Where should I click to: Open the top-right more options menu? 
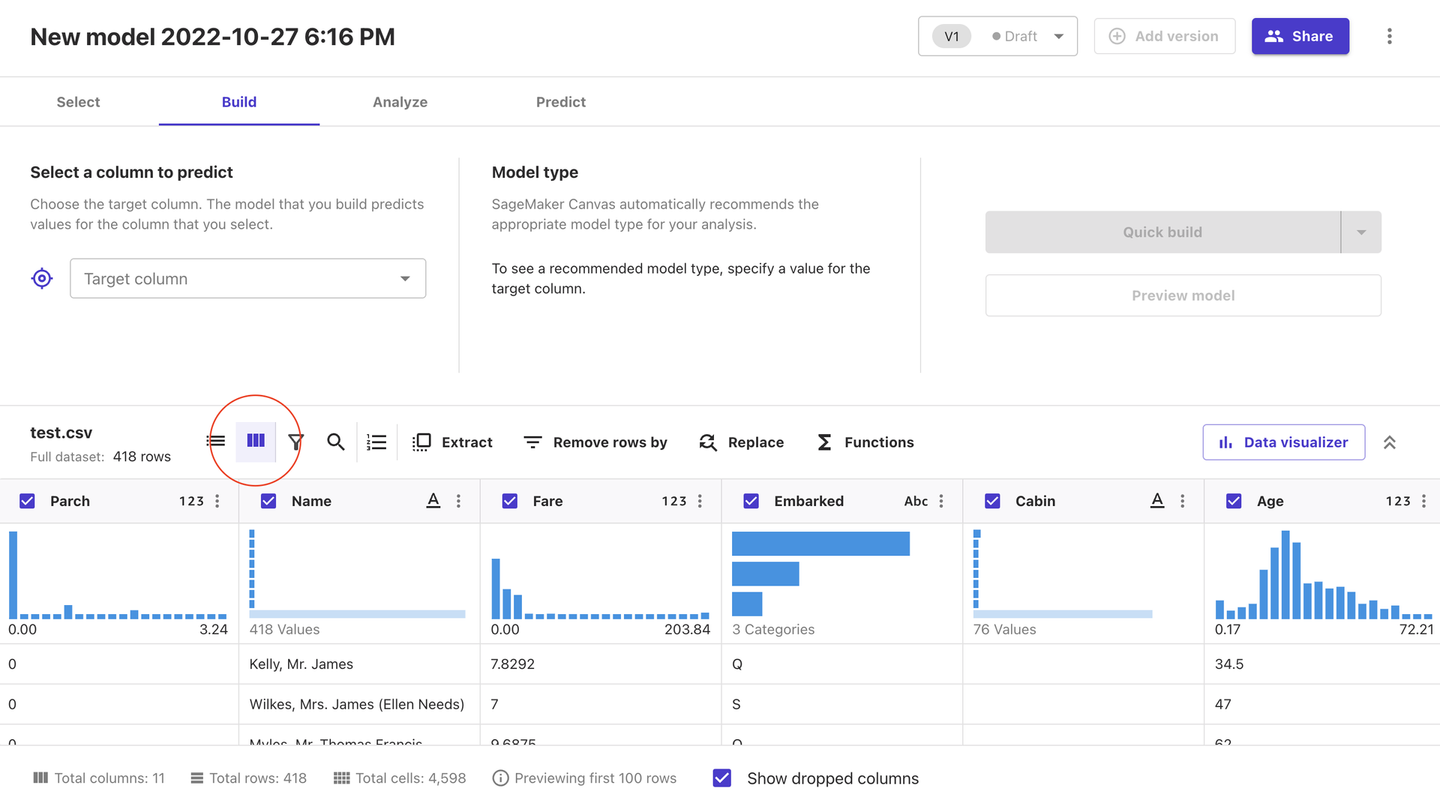pos(1389,36)
